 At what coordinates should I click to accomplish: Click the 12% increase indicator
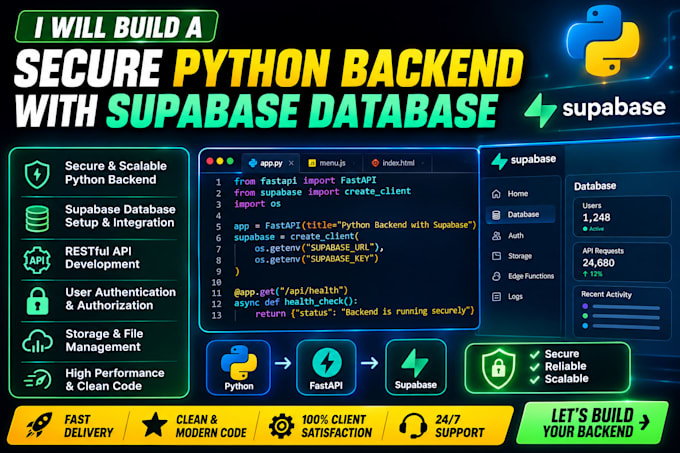(x=592, y=274)
